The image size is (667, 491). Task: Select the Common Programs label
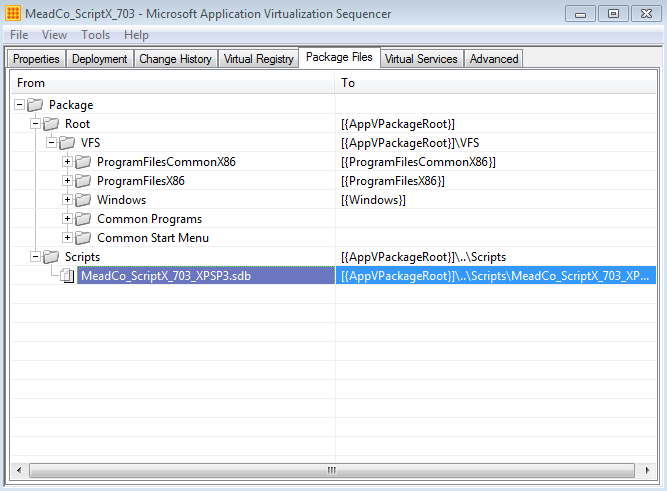pyautogui.click(x=150, y=219)
